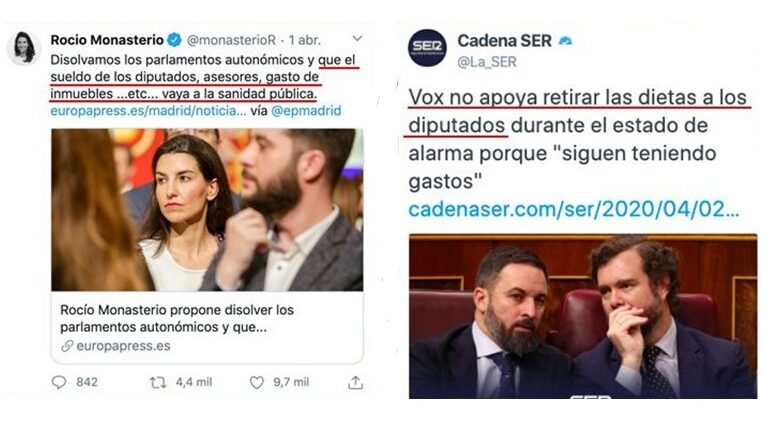Open the europapress.es/madrid/noticia link
This screenshot has height=430, width=765.
coord(148,111)
